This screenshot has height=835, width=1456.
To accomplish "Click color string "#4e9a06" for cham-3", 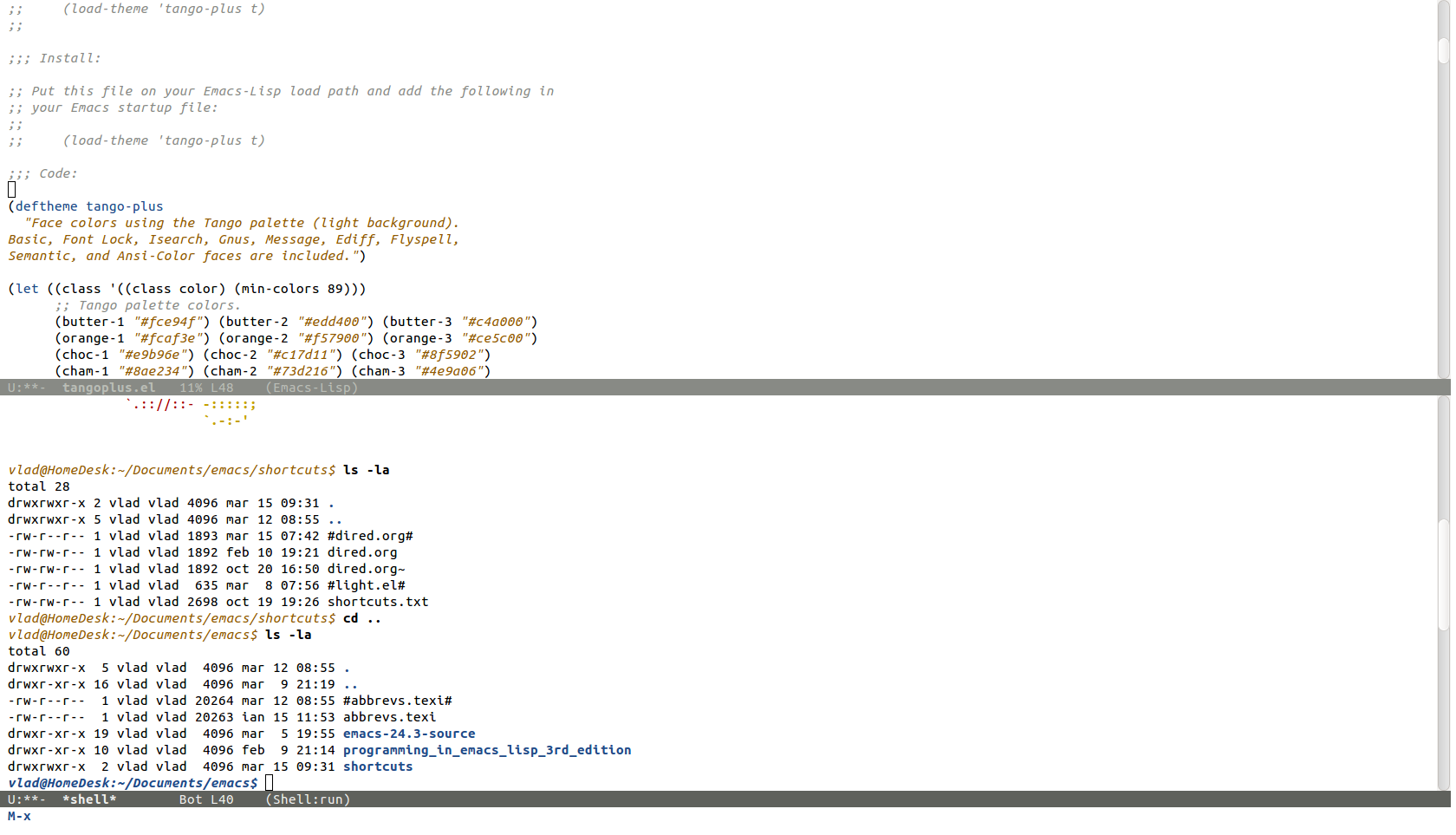I will click(x=448, y=371).
